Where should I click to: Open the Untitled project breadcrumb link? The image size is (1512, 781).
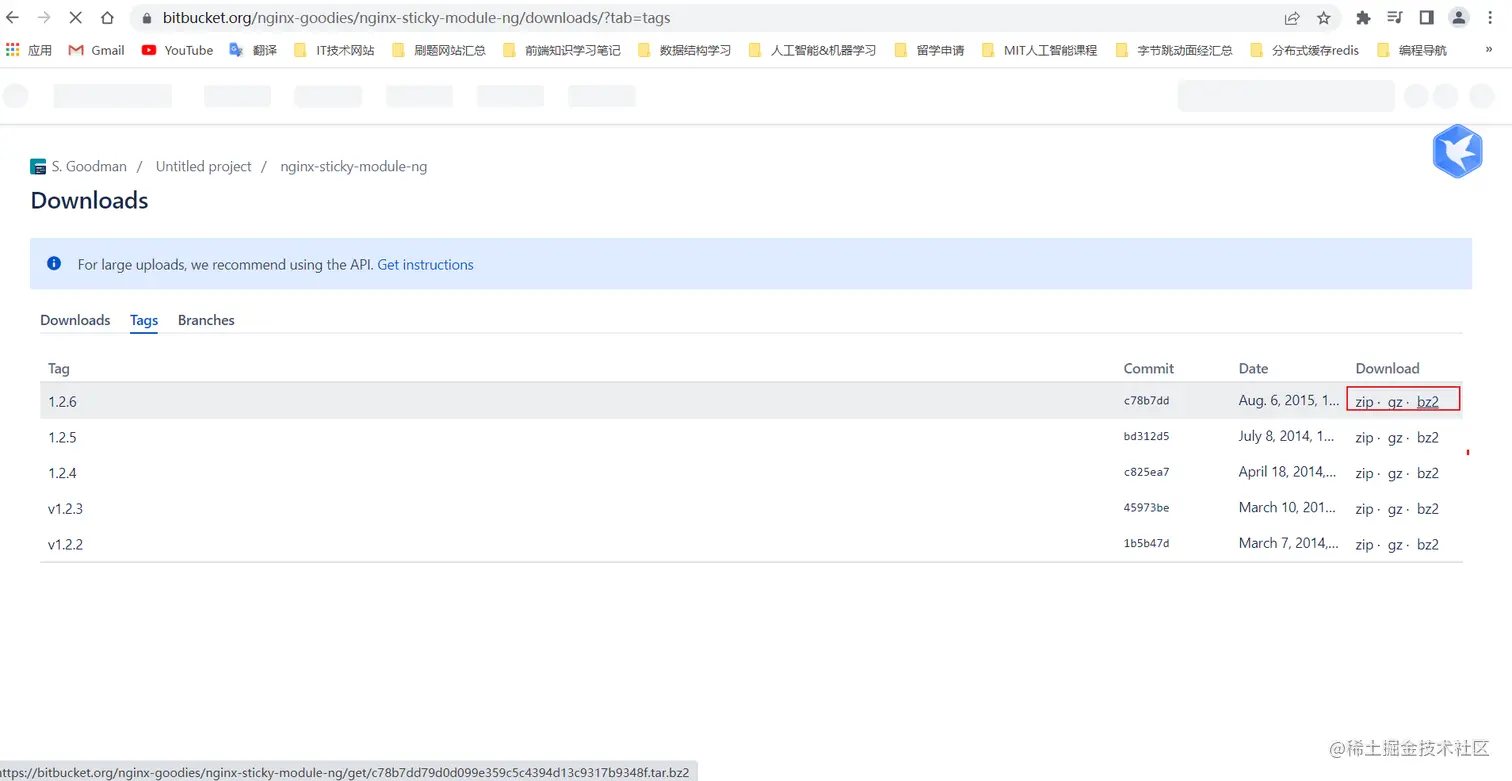pos(204,167)
